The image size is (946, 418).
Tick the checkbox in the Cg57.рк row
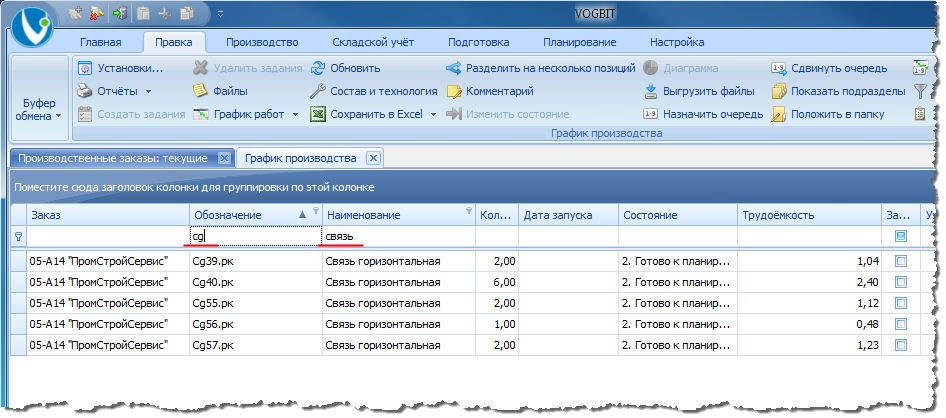pos(901,346)
